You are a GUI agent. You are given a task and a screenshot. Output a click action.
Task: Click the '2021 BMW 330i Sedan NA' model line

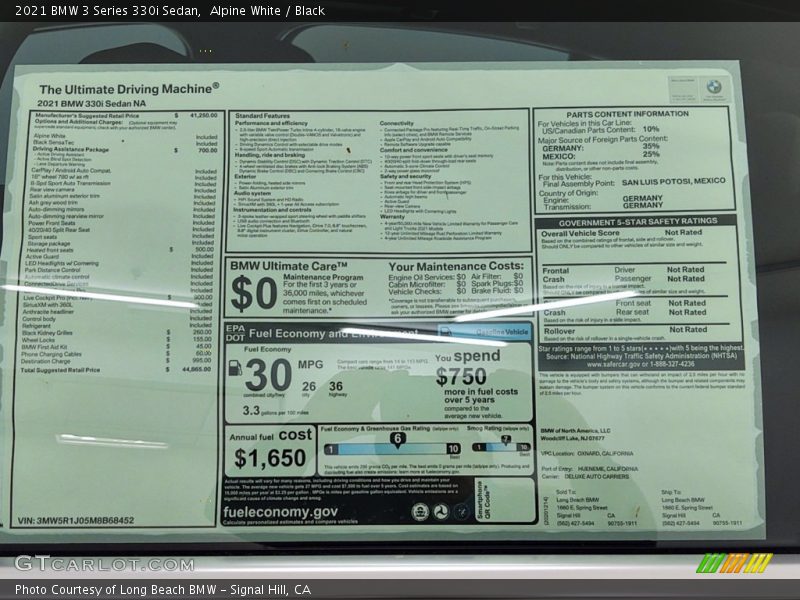[91, 104]
